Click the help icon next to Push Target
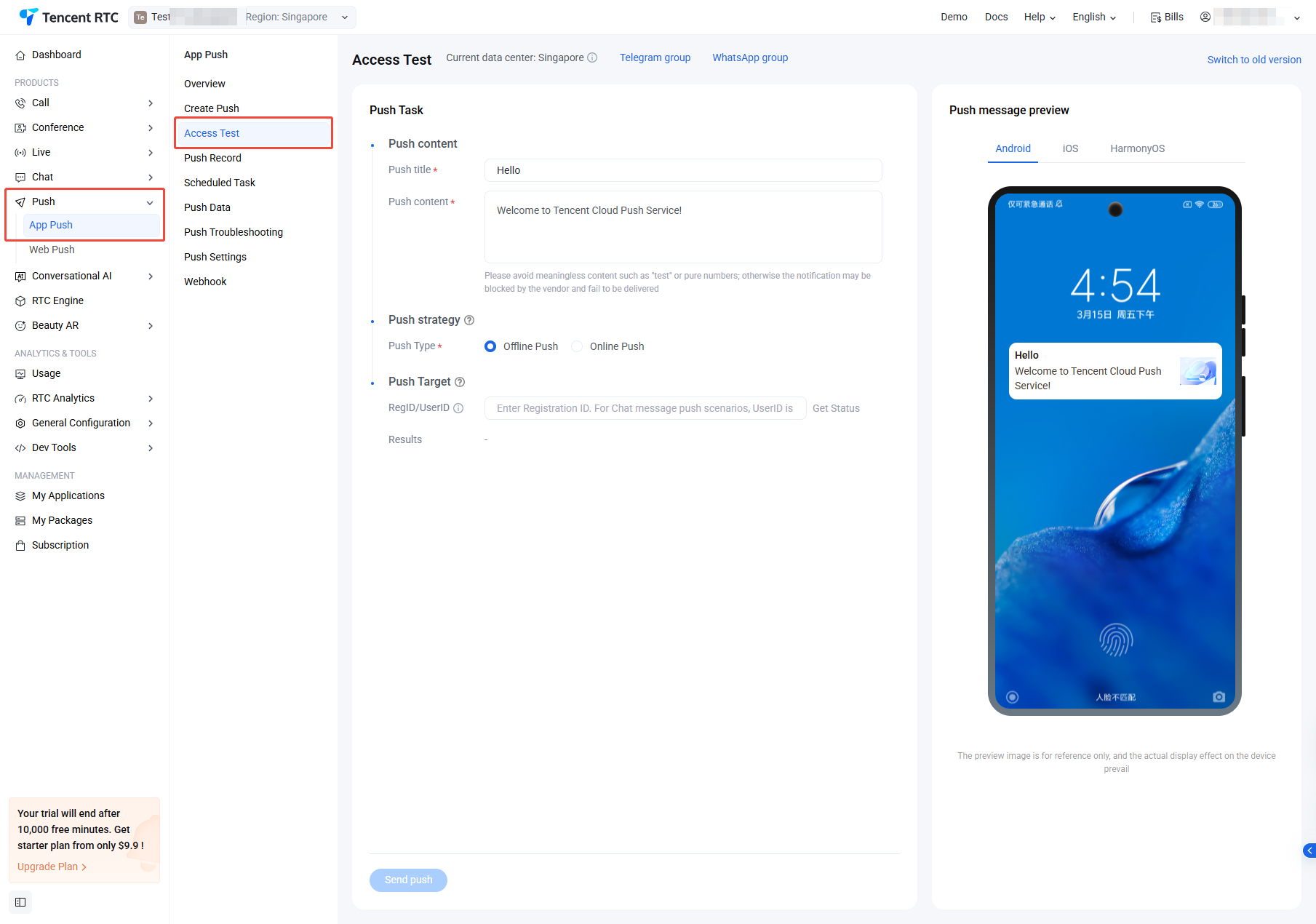 pos(460,382)
